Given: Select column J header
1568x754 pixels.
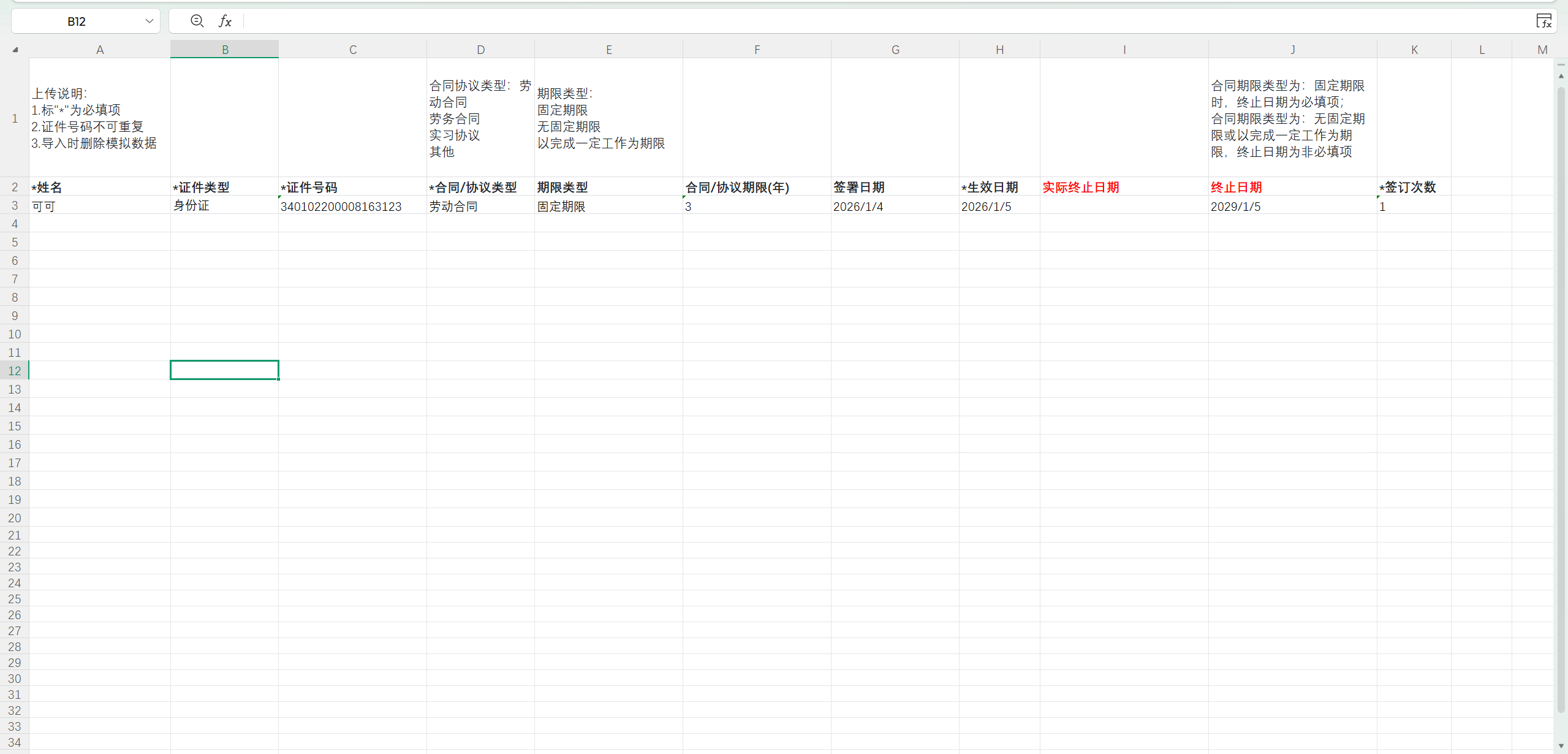Looking at the screenshot, I should tap(1292, 50).
